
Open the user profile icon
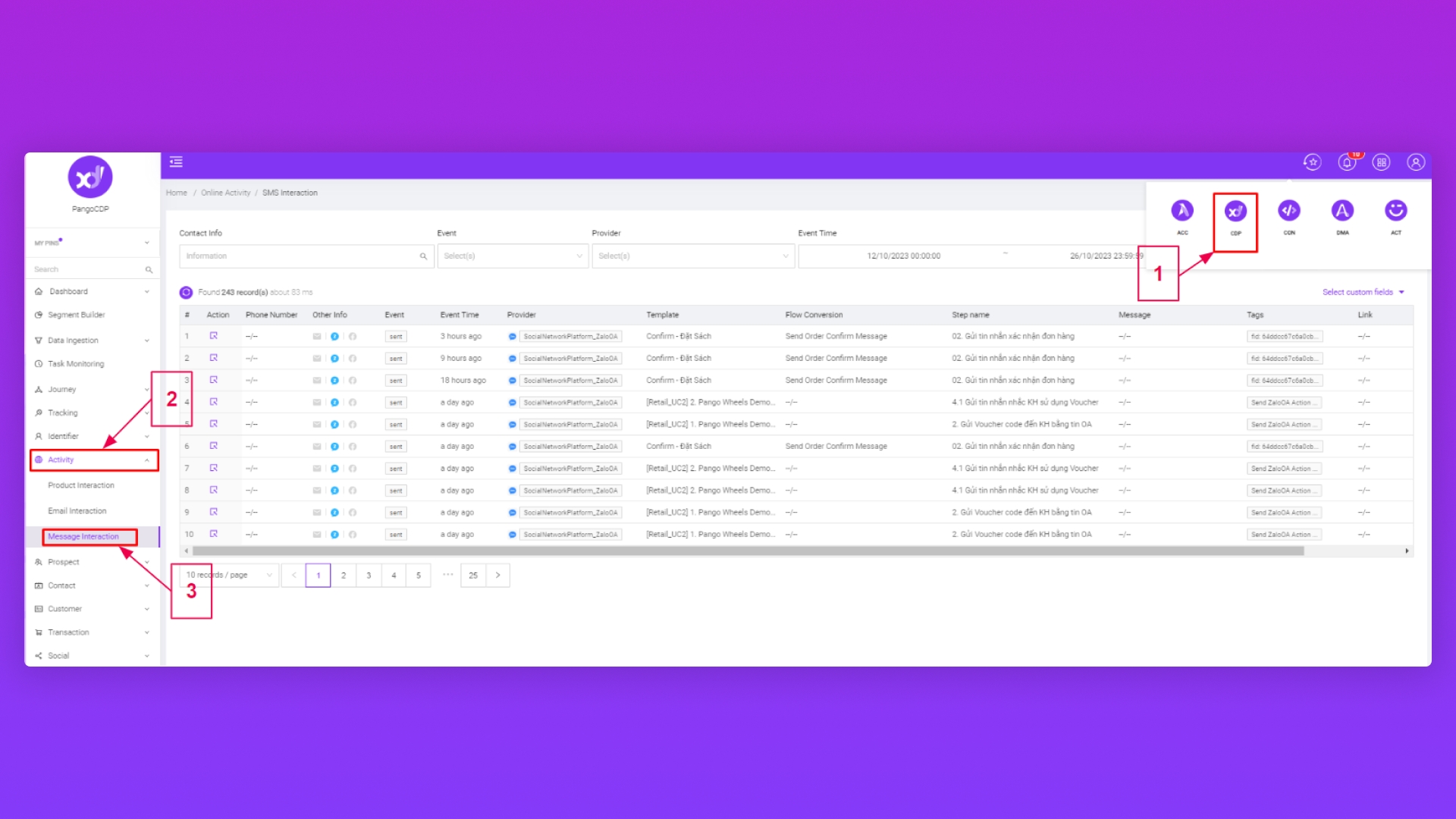tap(1415, 162)
